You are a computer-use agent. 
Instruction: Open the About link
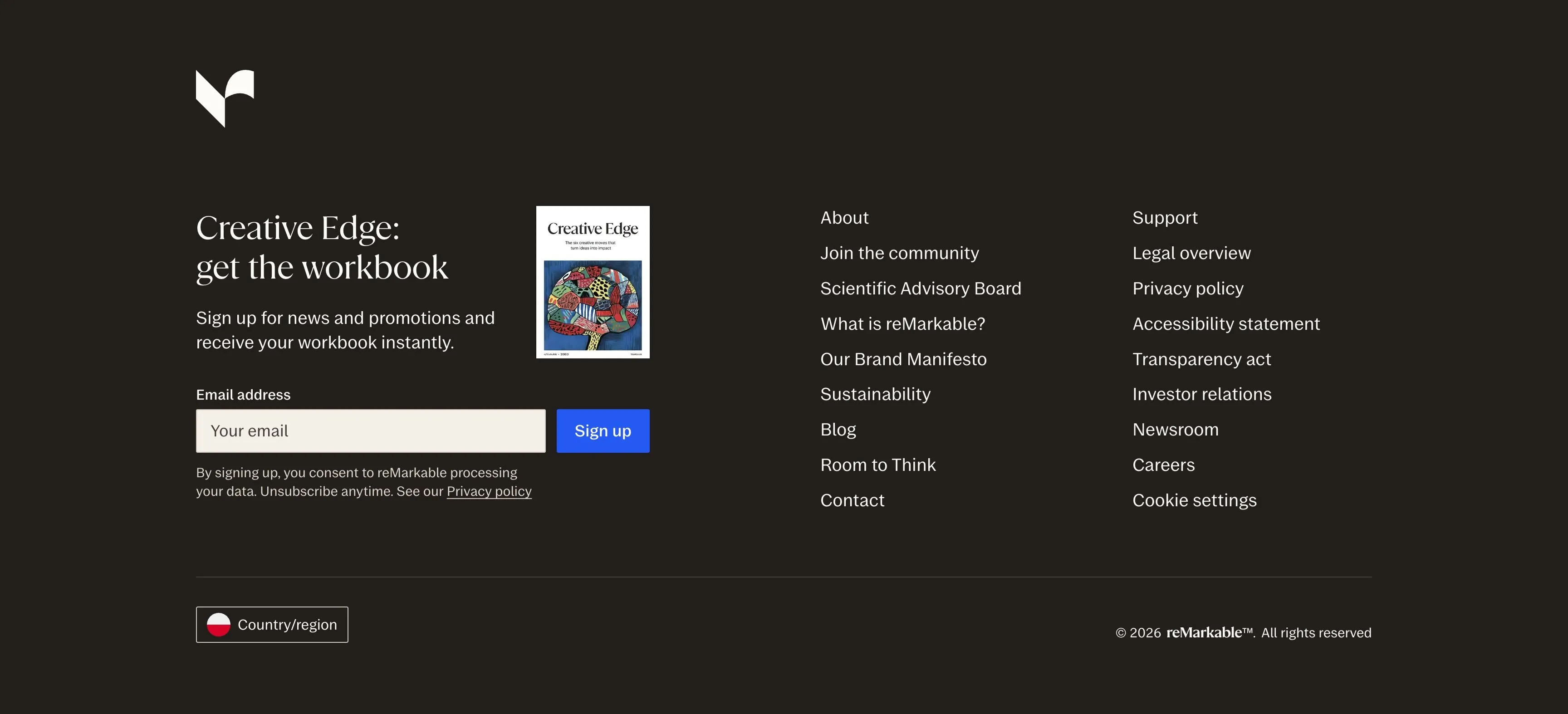point(844,218)
